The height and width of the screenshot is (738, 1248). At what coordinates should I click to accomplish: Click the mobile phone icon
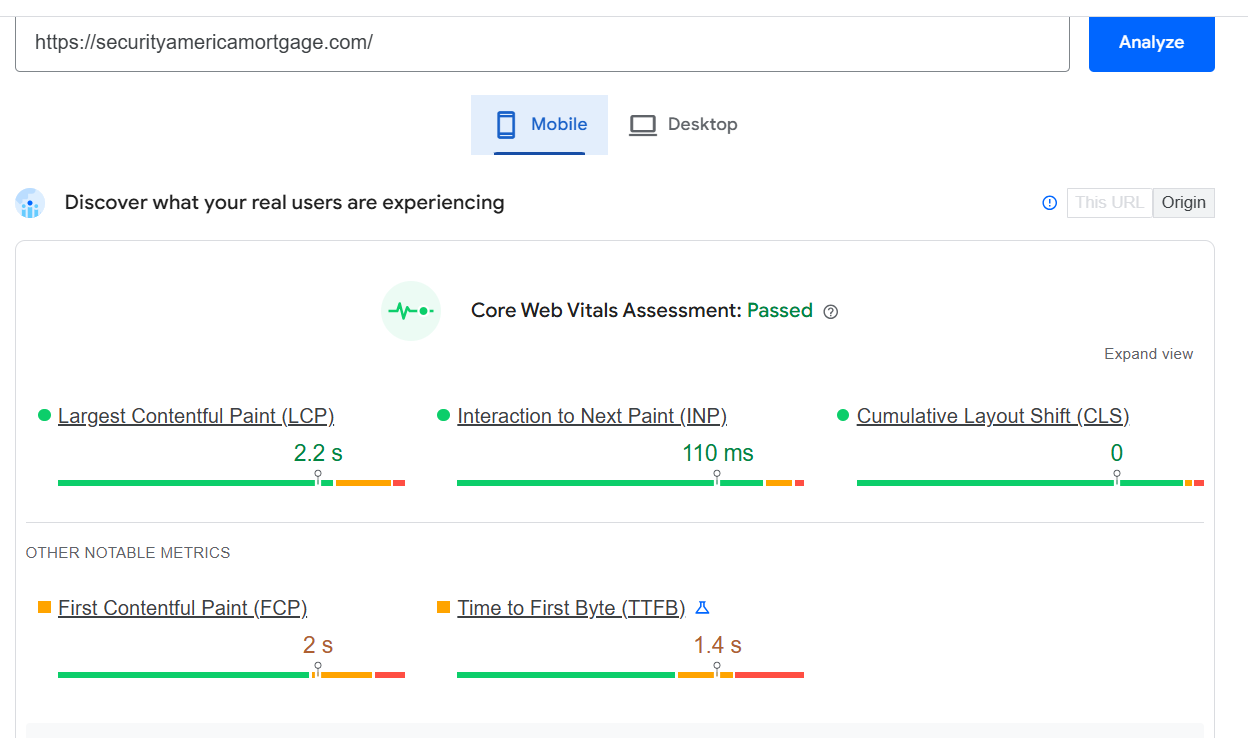point(506,125)
